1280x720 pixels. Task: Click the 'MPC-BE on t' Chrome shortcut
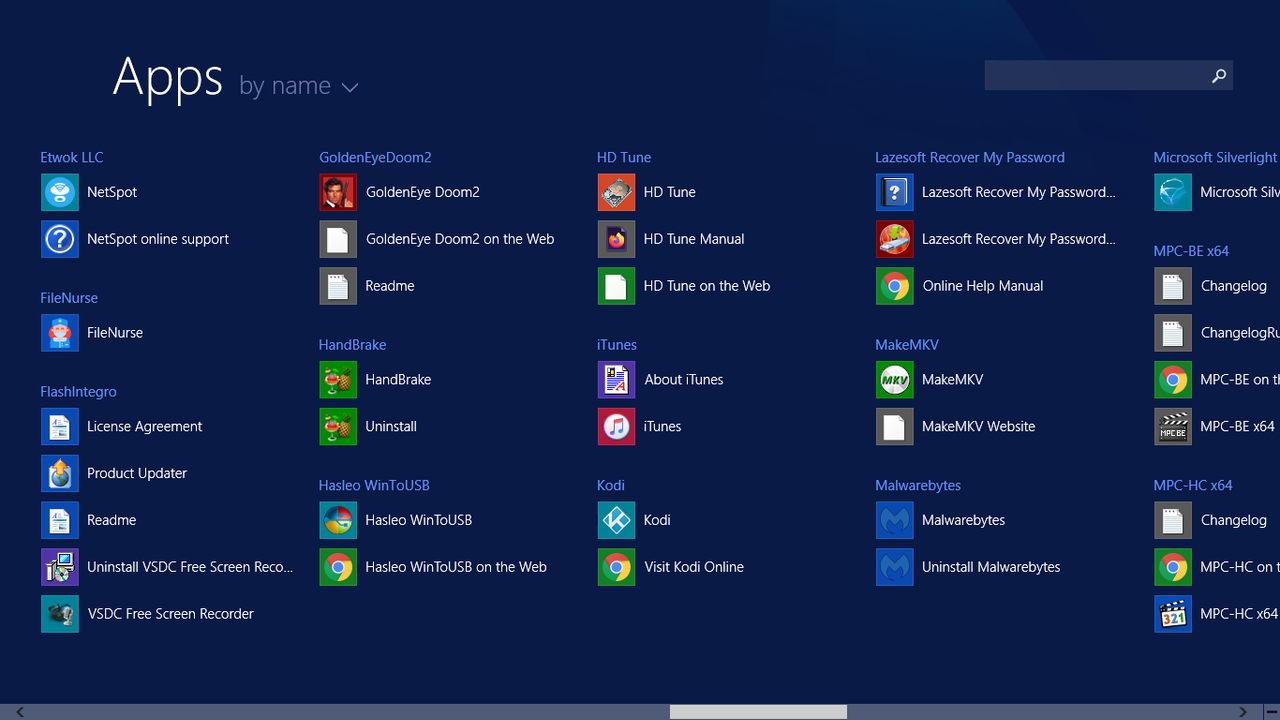pos(1172,380)
